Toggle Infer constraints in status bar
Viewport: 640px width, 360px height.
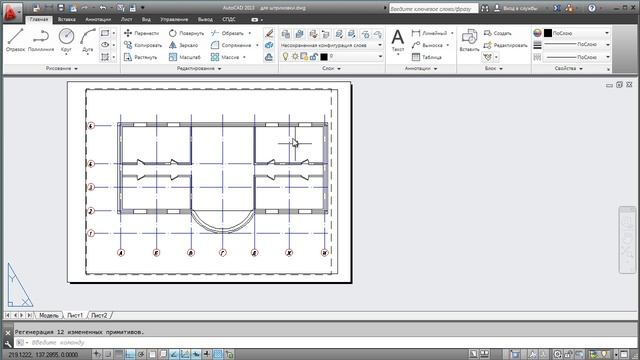click(x=97, y=354)
